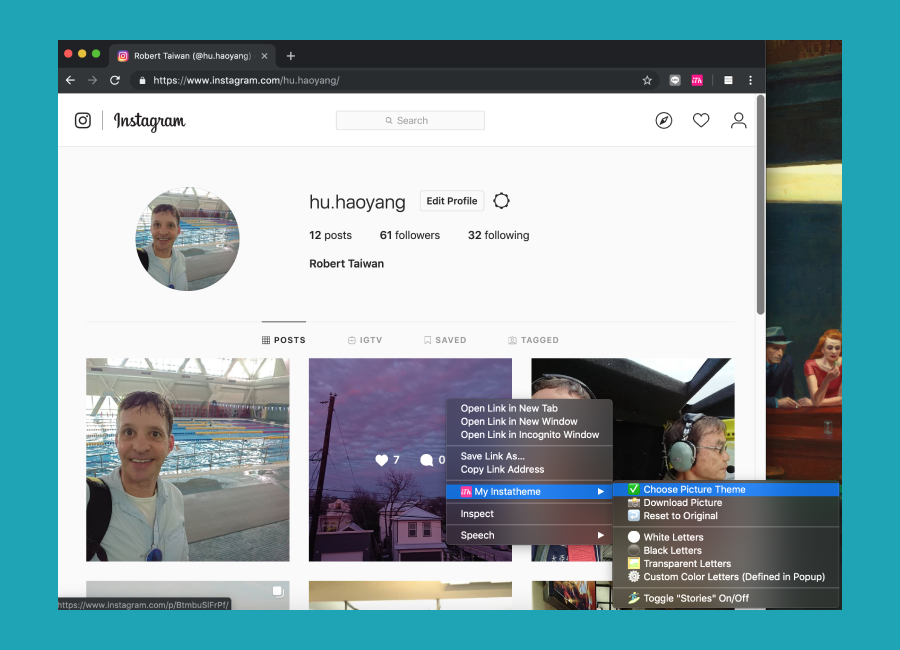Select Open Link in Incognito Window
The image size is (900, 650).
[529, 435]
